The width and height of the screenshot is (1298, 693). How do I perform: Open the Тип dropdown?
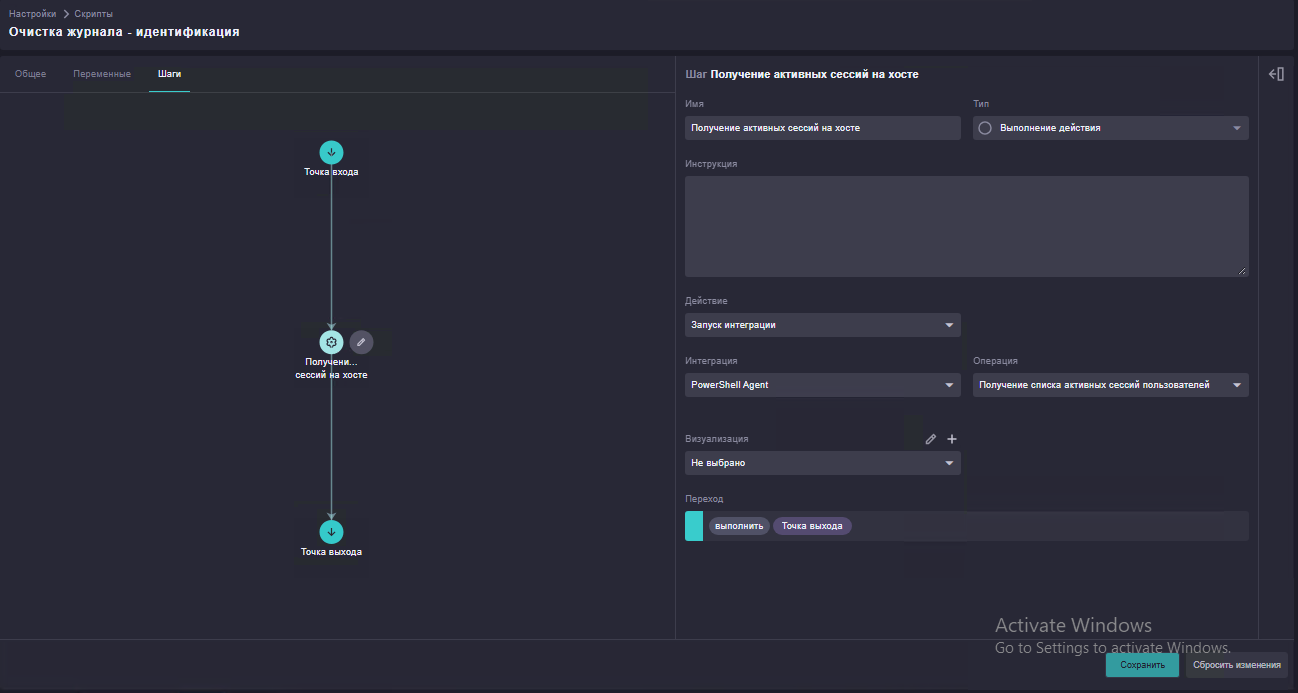[1110, 128]
